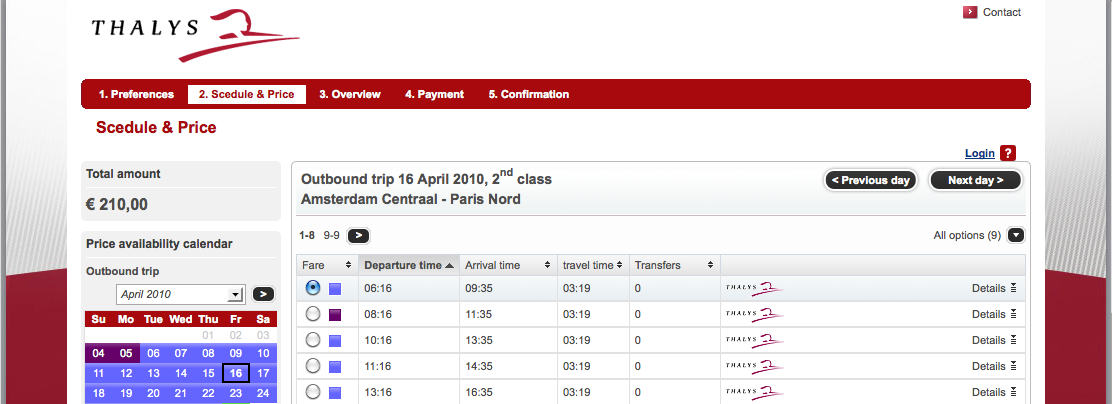1112x404 pixels.
Task: Select the 08:16 departure radio button
Action: pos(313,313)
